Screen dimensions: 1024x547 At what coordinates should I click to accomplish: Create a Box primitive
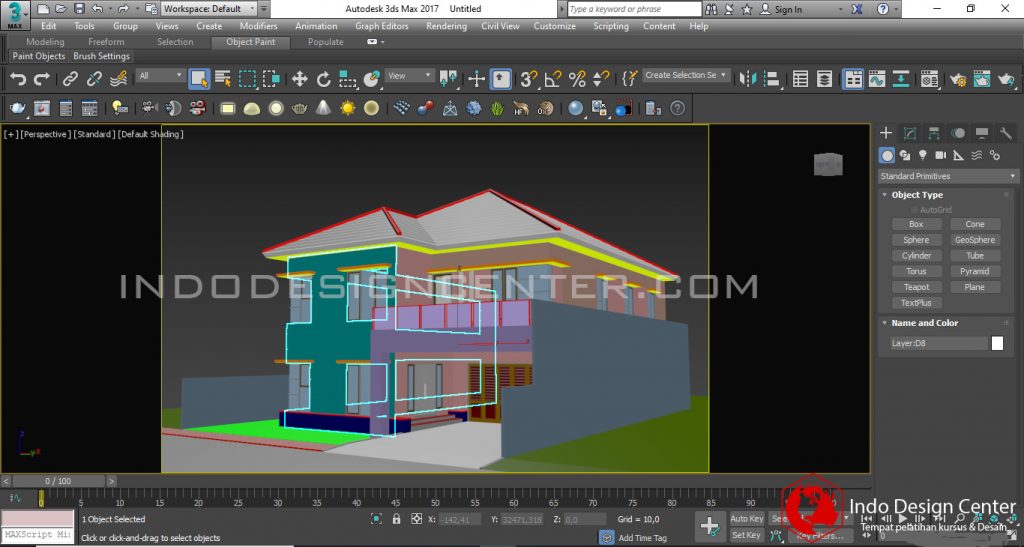tap(916, 224)
